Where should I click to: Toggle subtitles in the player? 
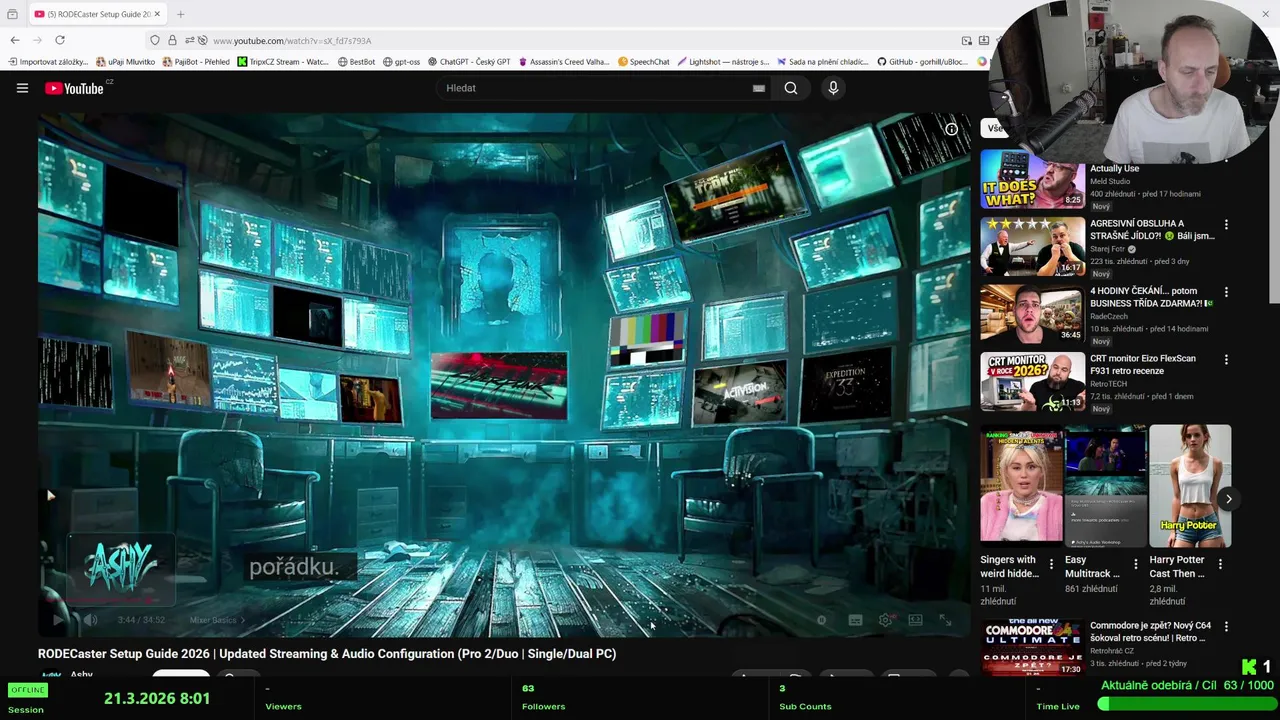[855, 620]
